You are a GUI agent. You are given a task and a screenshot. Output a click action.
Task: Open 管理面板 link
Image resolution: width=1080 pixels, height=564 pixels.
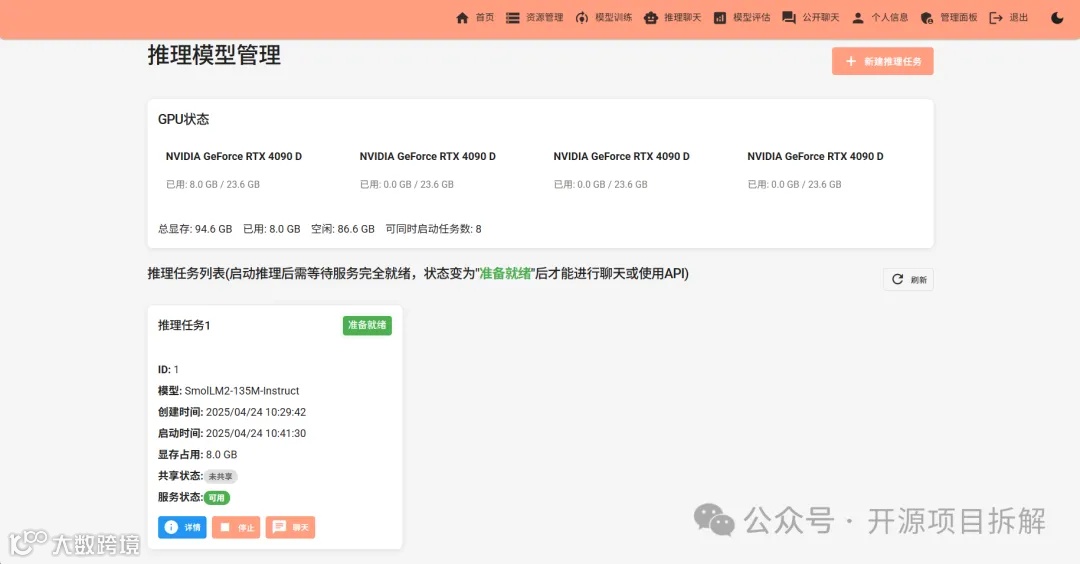tap(959, 18)
